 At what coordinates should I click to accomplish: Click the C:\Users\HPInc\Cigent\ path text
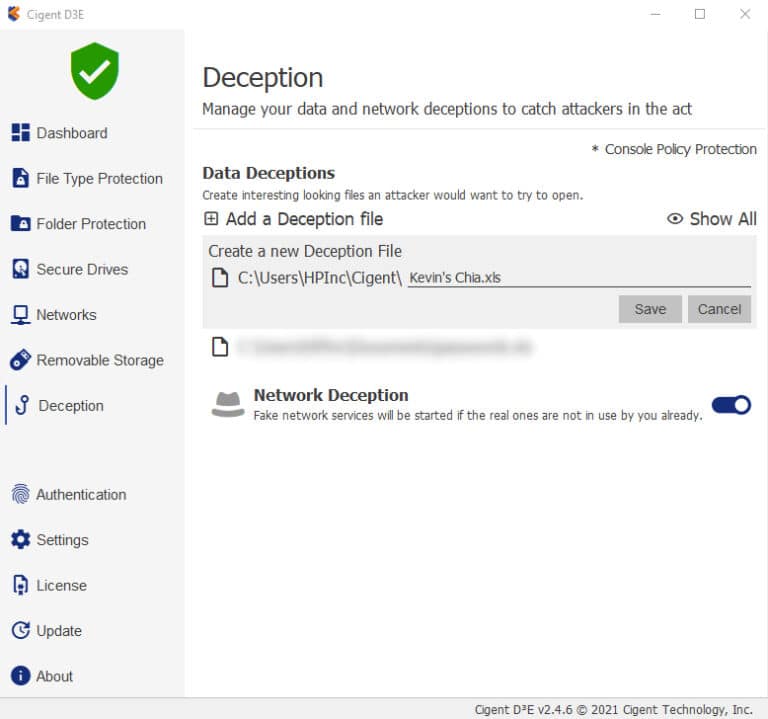[320, 278]
